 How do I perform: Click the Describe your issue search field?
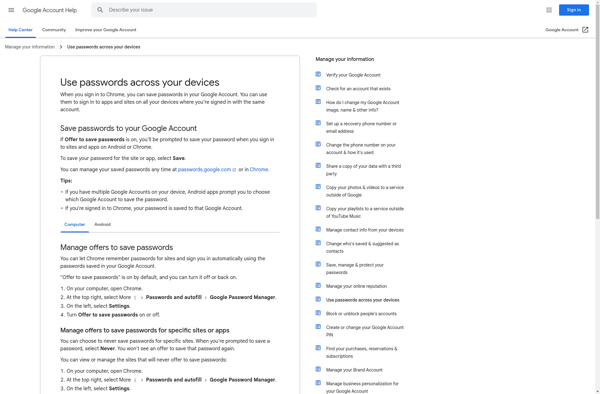click(204, 10)
